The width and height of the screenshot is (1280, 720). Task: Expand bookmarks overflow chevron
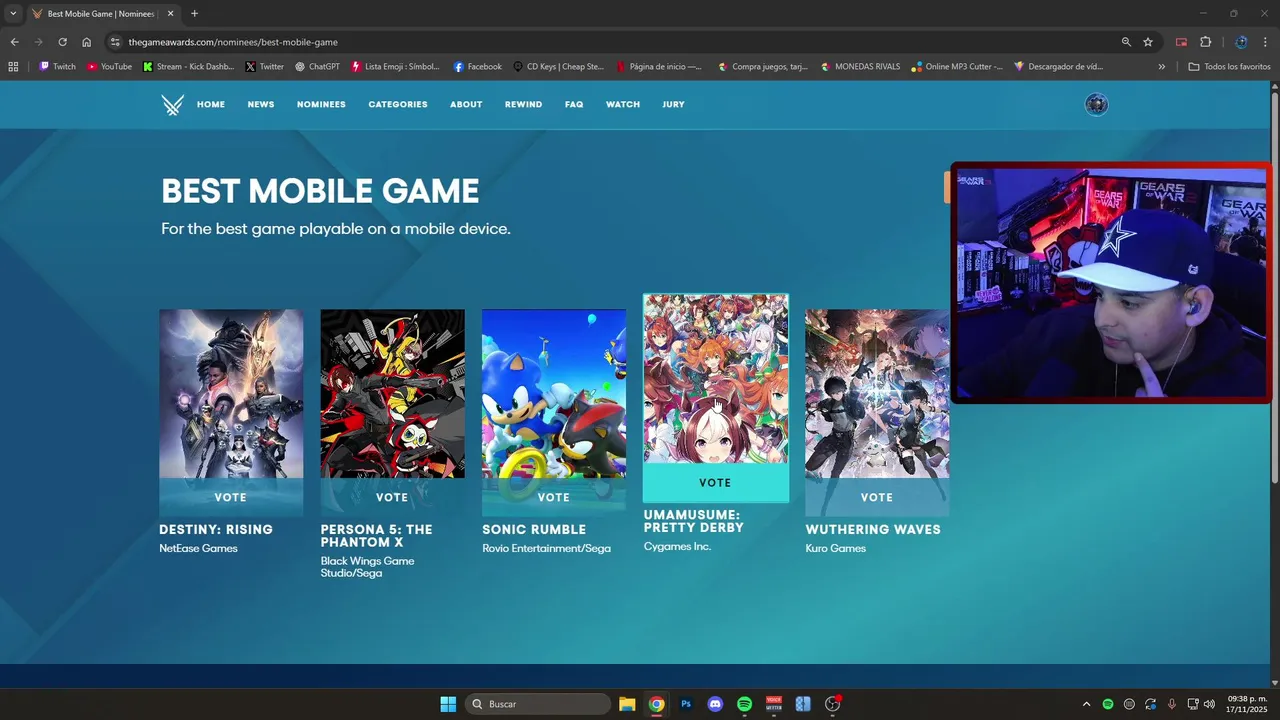pos(1162,67)
